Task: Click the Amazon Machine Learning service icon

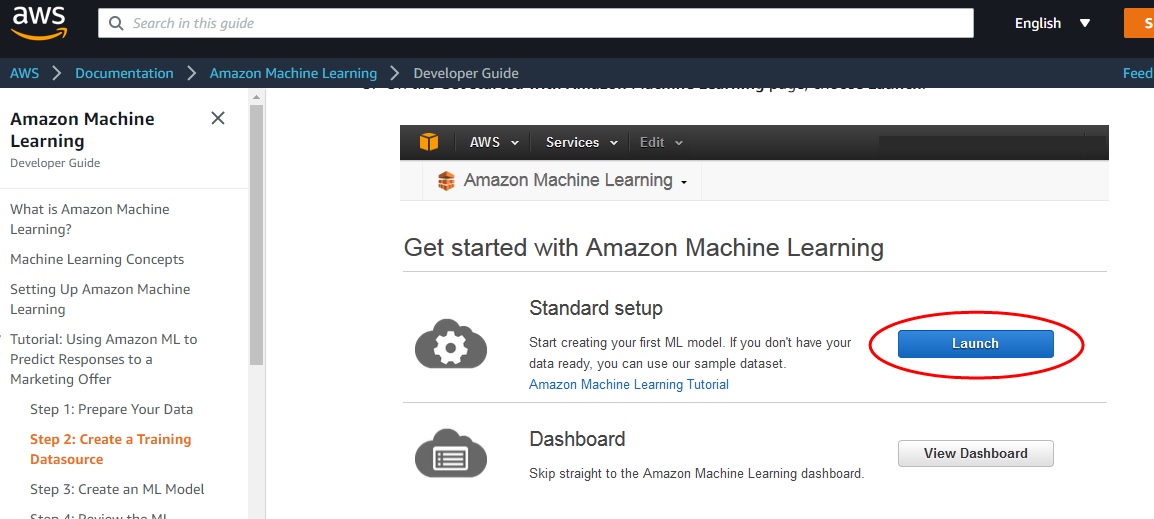Action: point(446,181)
